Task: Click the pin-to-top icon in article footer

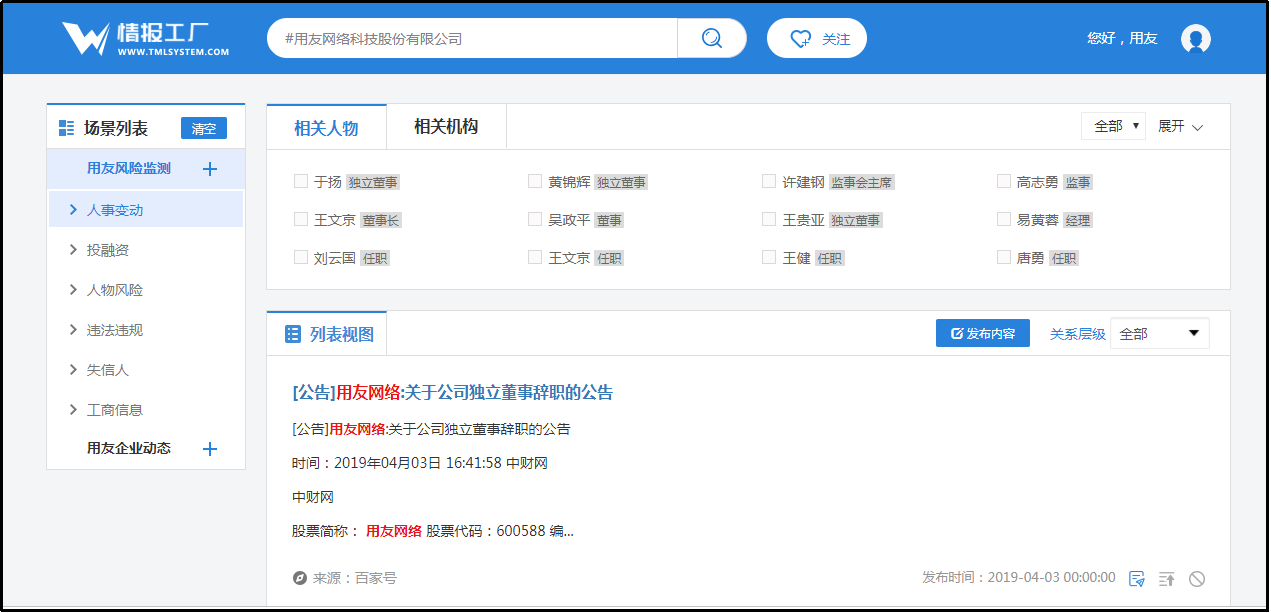Action: pos(1166,578)
